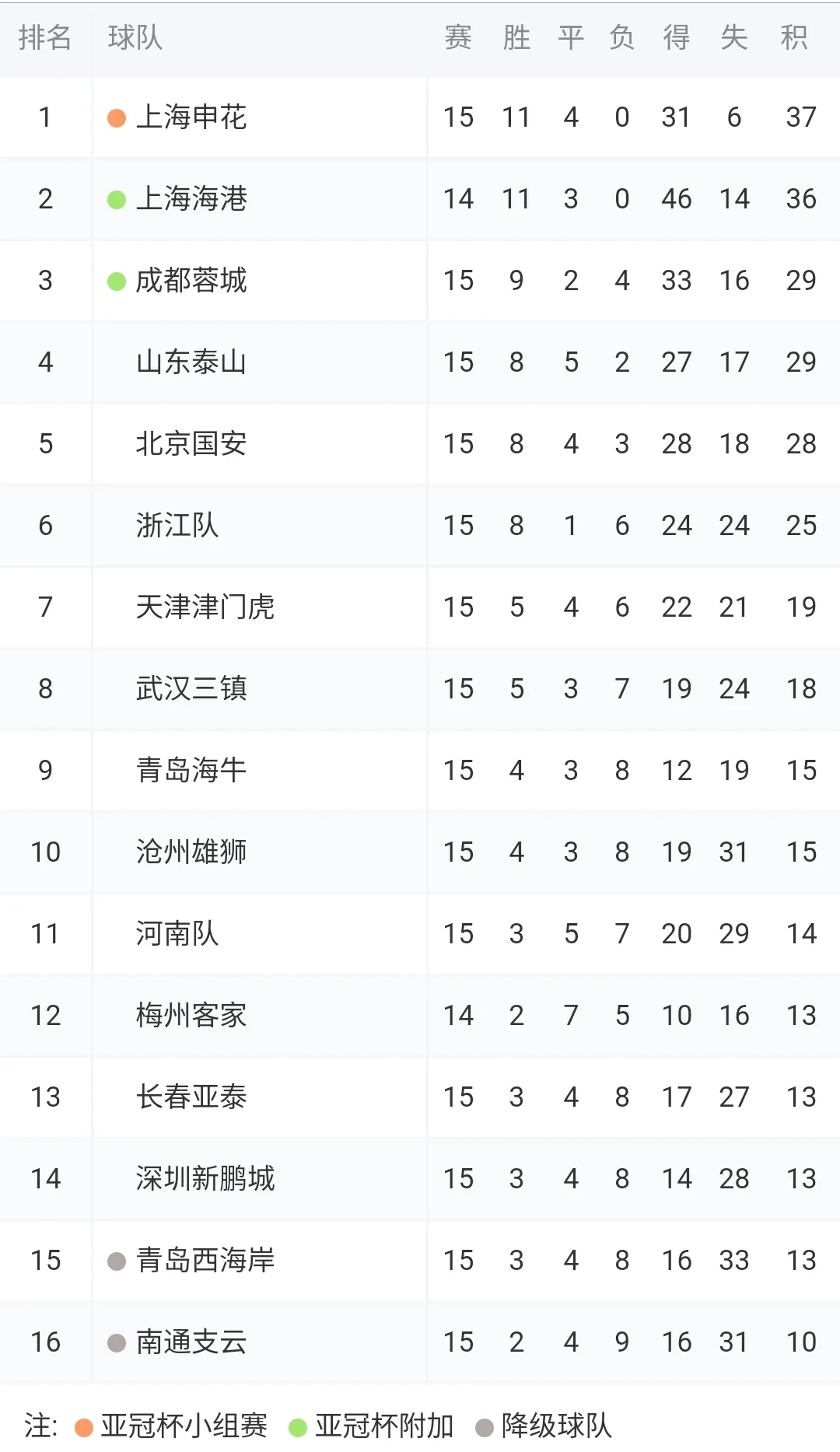Screen dimensions: 840x1452
Task: Click the gray dot beside 青岛西海岸
Action: pos(117,1261)
